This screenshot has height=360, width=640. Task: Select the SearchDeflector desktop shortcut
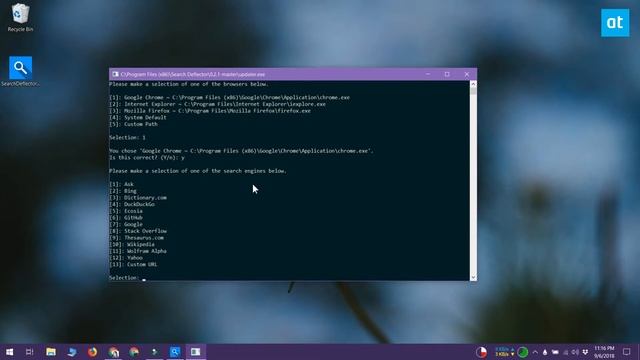click(20, 71)
